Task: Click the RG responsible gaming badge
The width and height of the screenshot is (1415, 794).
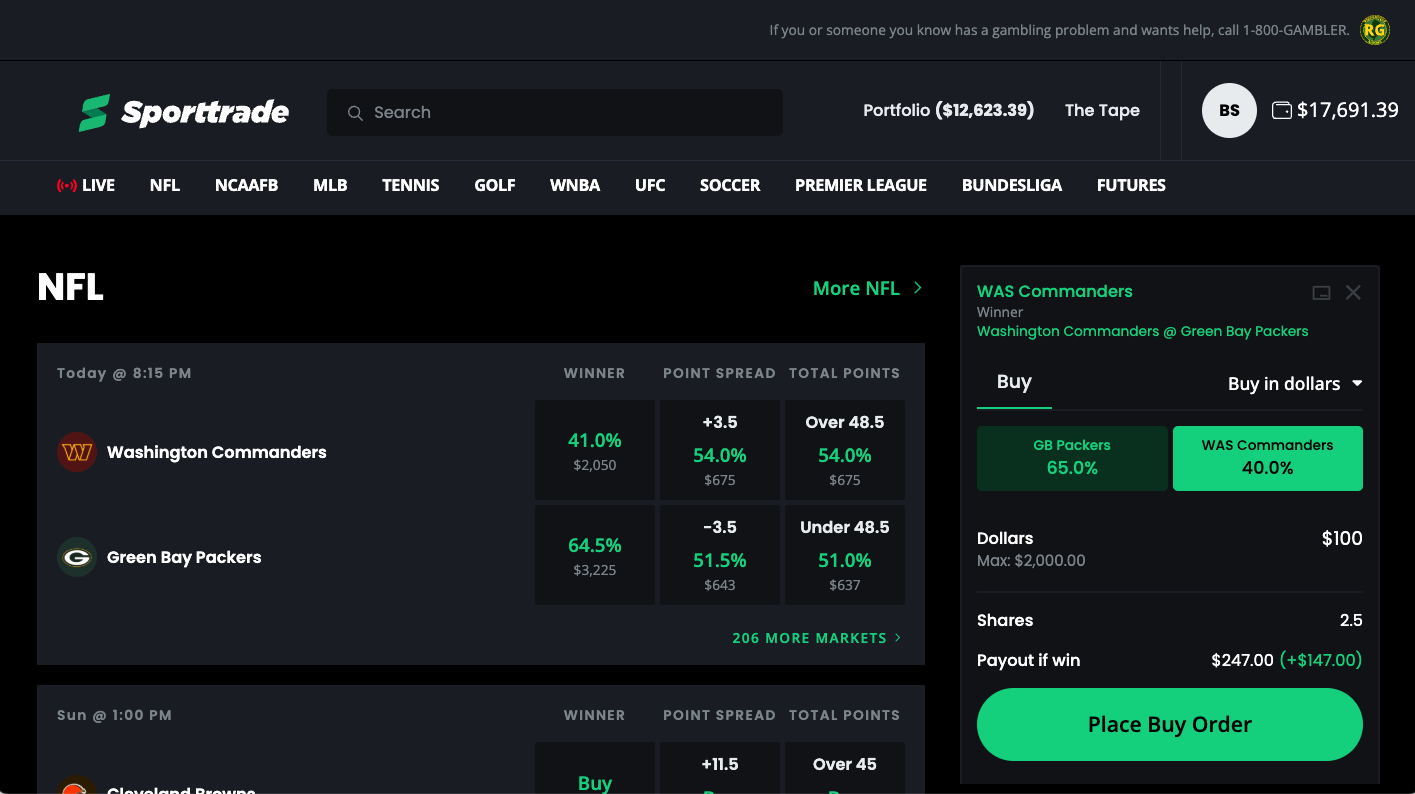Action: tap(1376, 30)
